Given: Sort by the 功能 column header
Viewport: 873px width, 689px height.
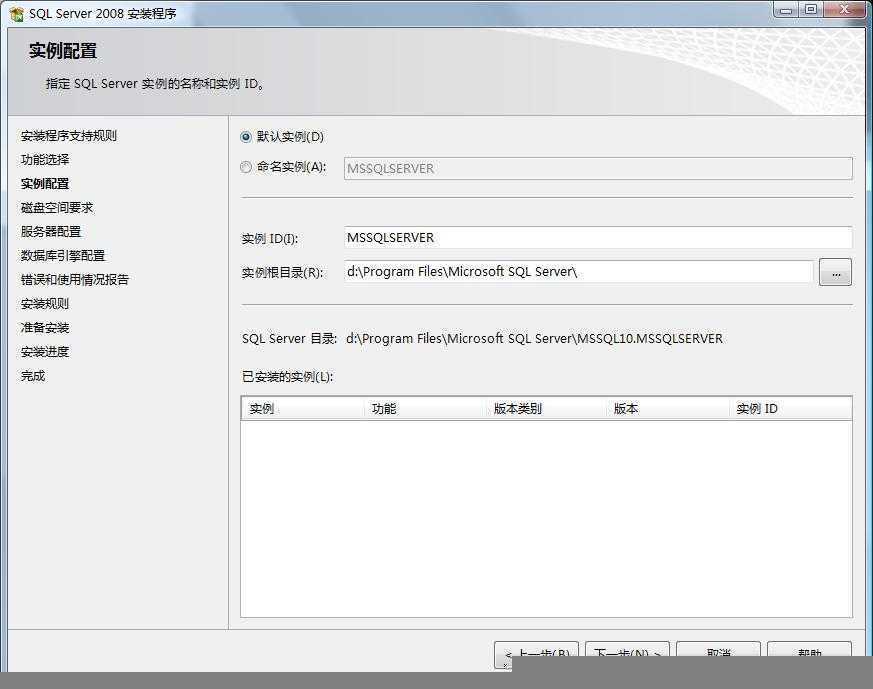Looking at the screenshot, I should tap(425, 409).
